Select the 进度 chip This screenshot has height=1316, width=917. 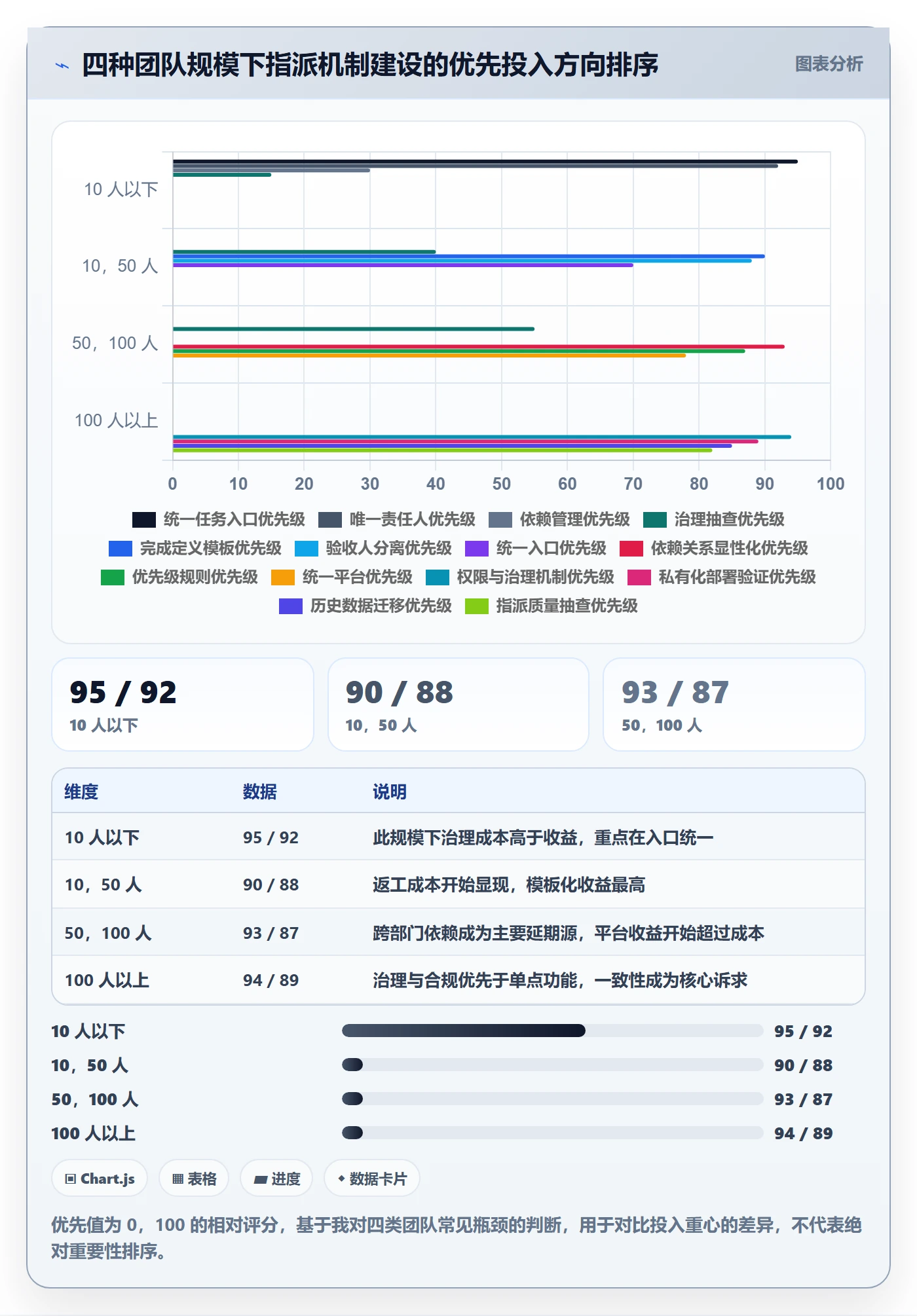coord(276,1179)
